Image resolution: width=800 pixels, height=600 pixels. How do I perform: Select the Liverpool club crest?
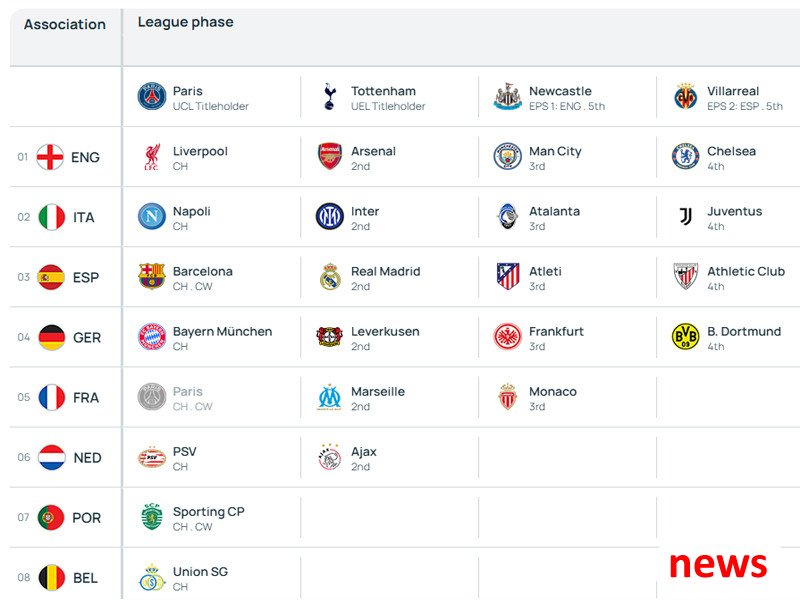(152, 157)
